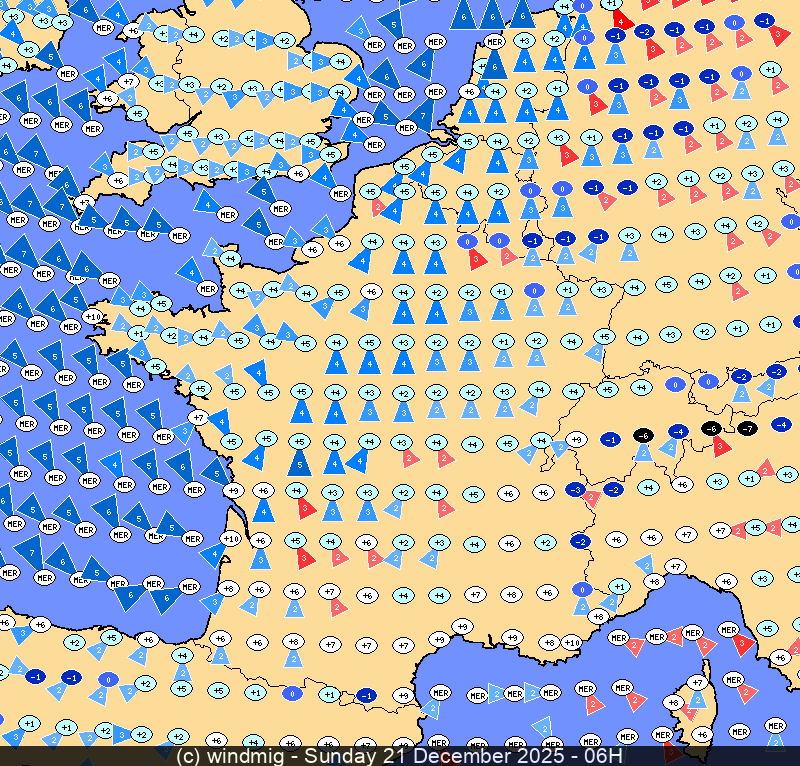Click the black -7 temperature bubble

[x=746, y=428]
